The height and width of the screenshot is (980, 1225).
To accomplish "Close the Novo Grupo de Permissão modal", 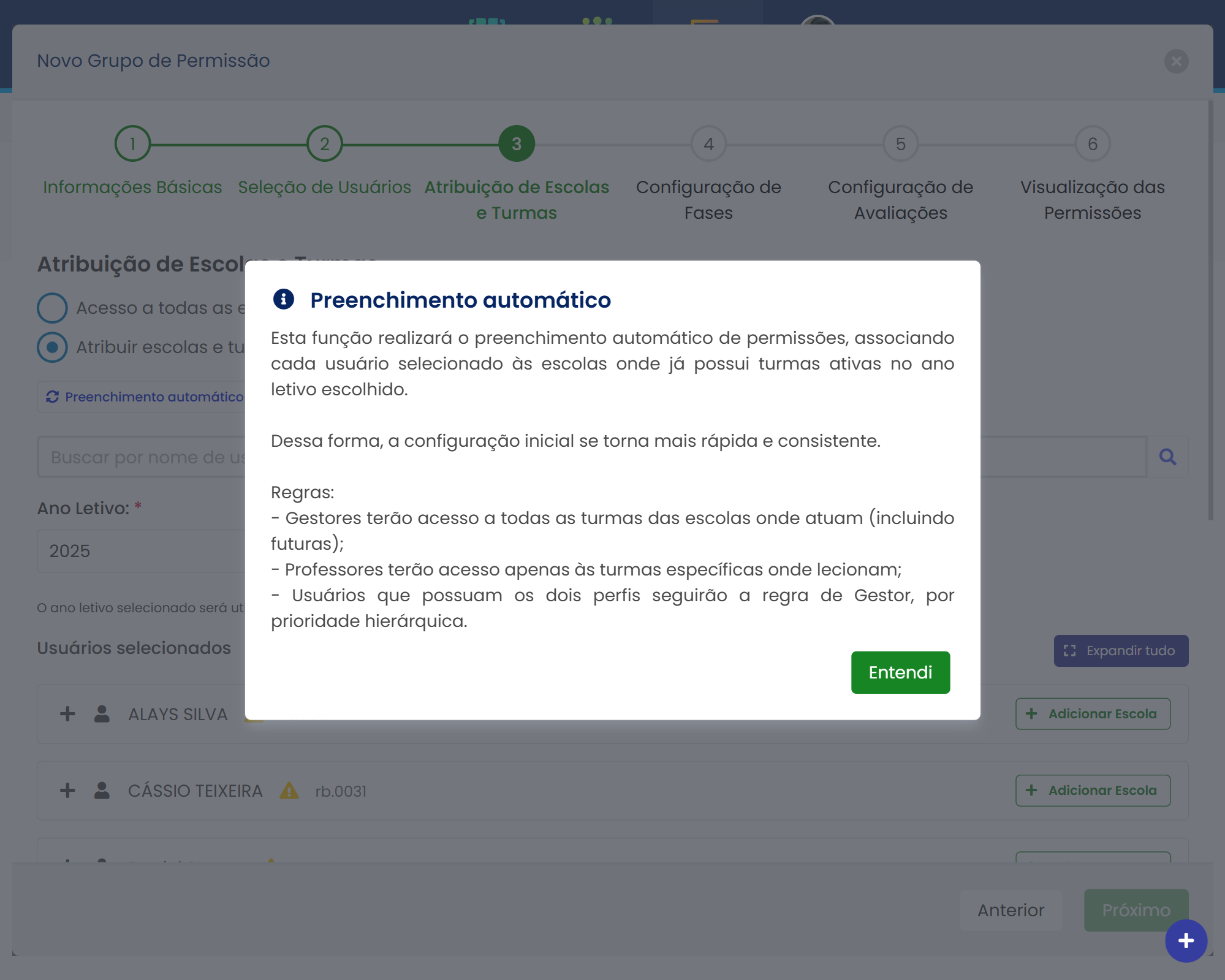I will 1176,61.
